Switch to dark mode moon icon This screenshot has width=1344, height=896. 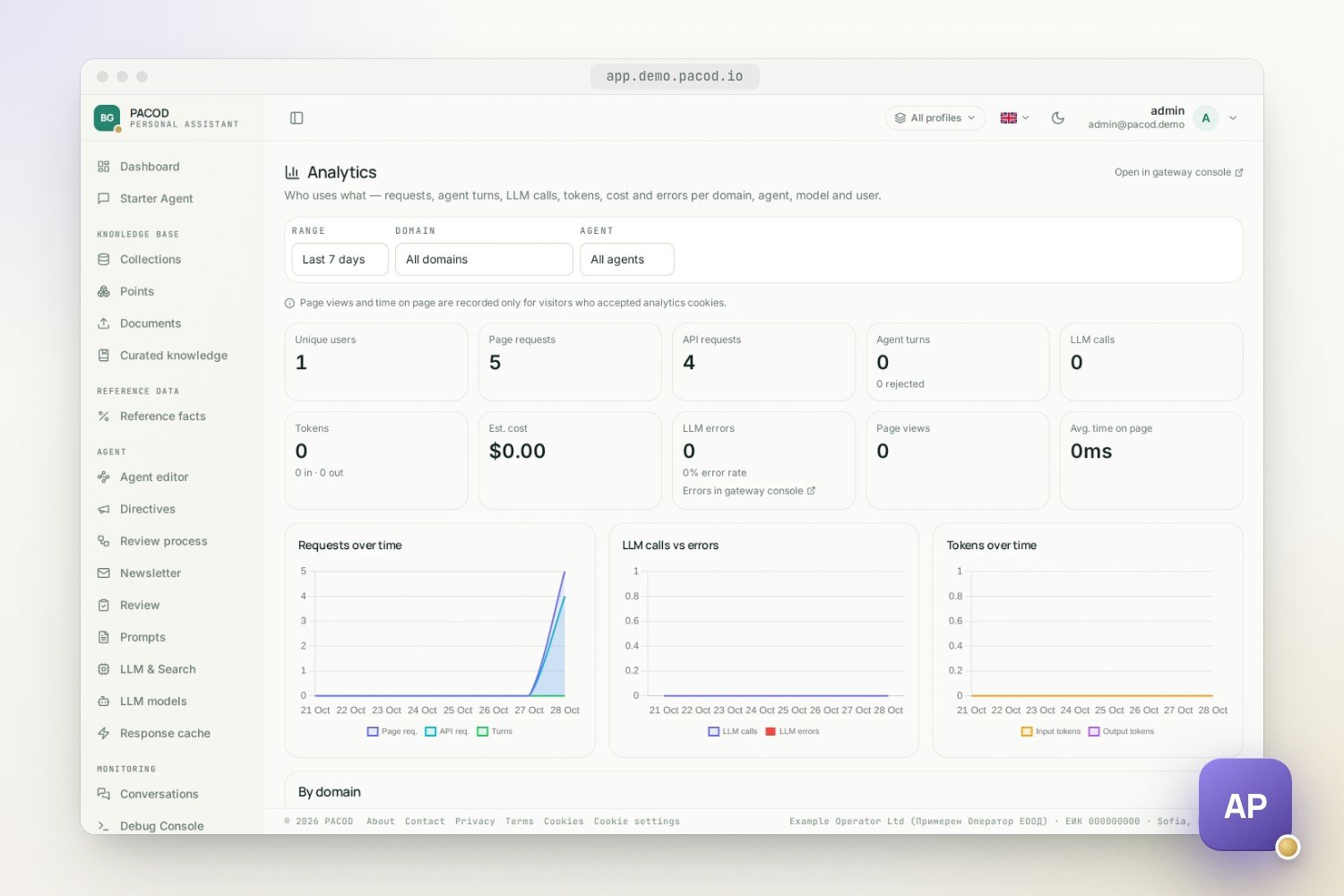coord(1057,118)
